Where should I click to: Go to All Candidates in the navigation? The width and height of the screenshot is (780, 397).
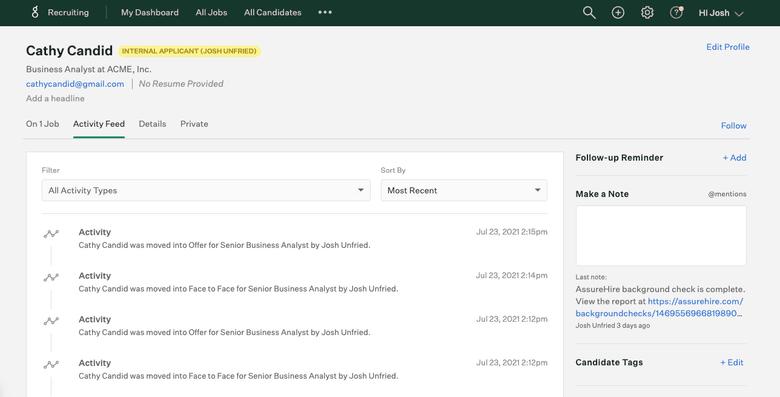(273, 12)
